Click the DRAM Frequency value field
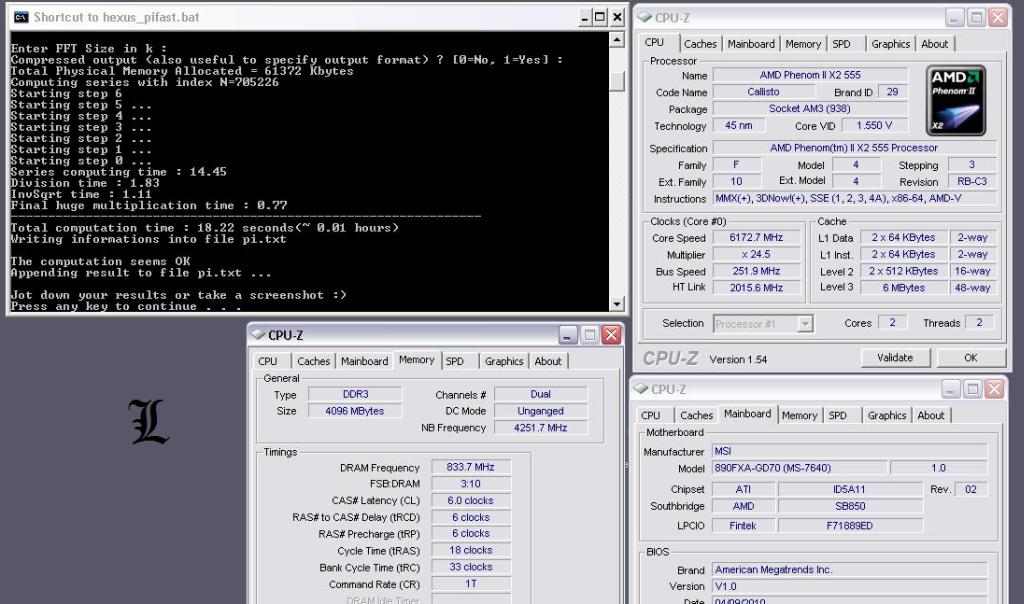This screenshot has height=604, width=1024. 471,467
